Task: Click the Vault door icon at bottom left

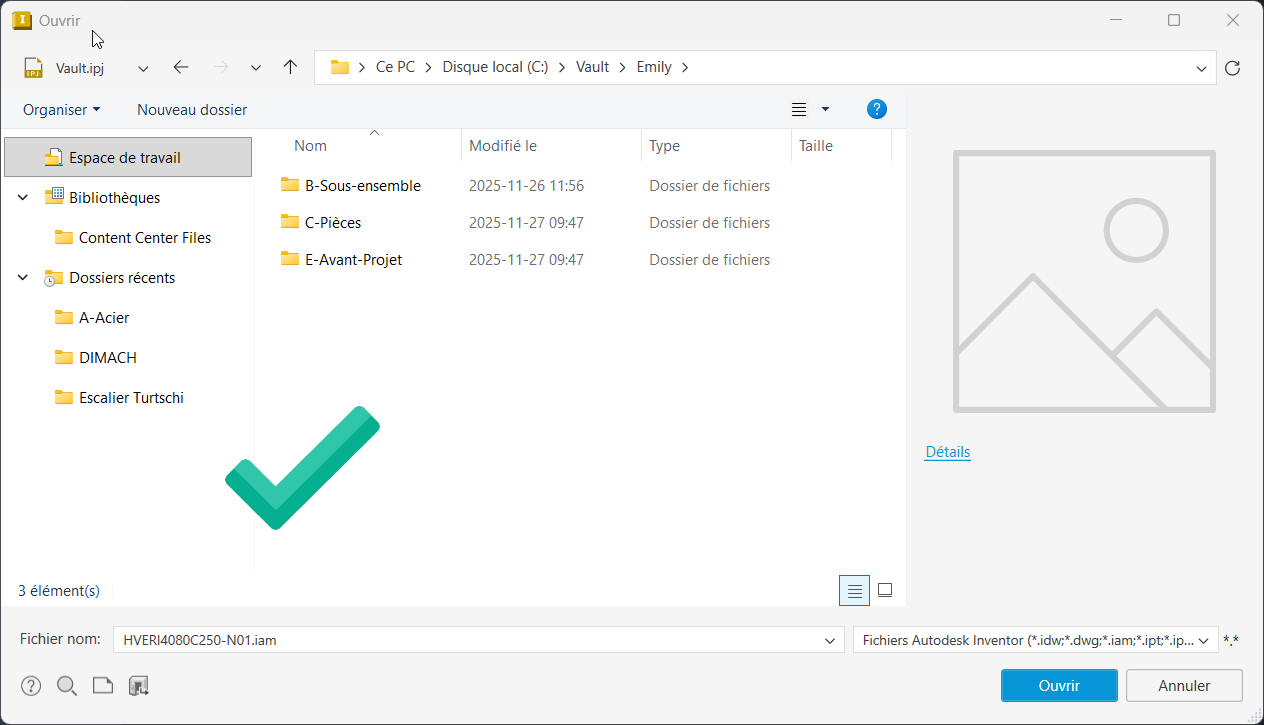Action: click(139, 686)
